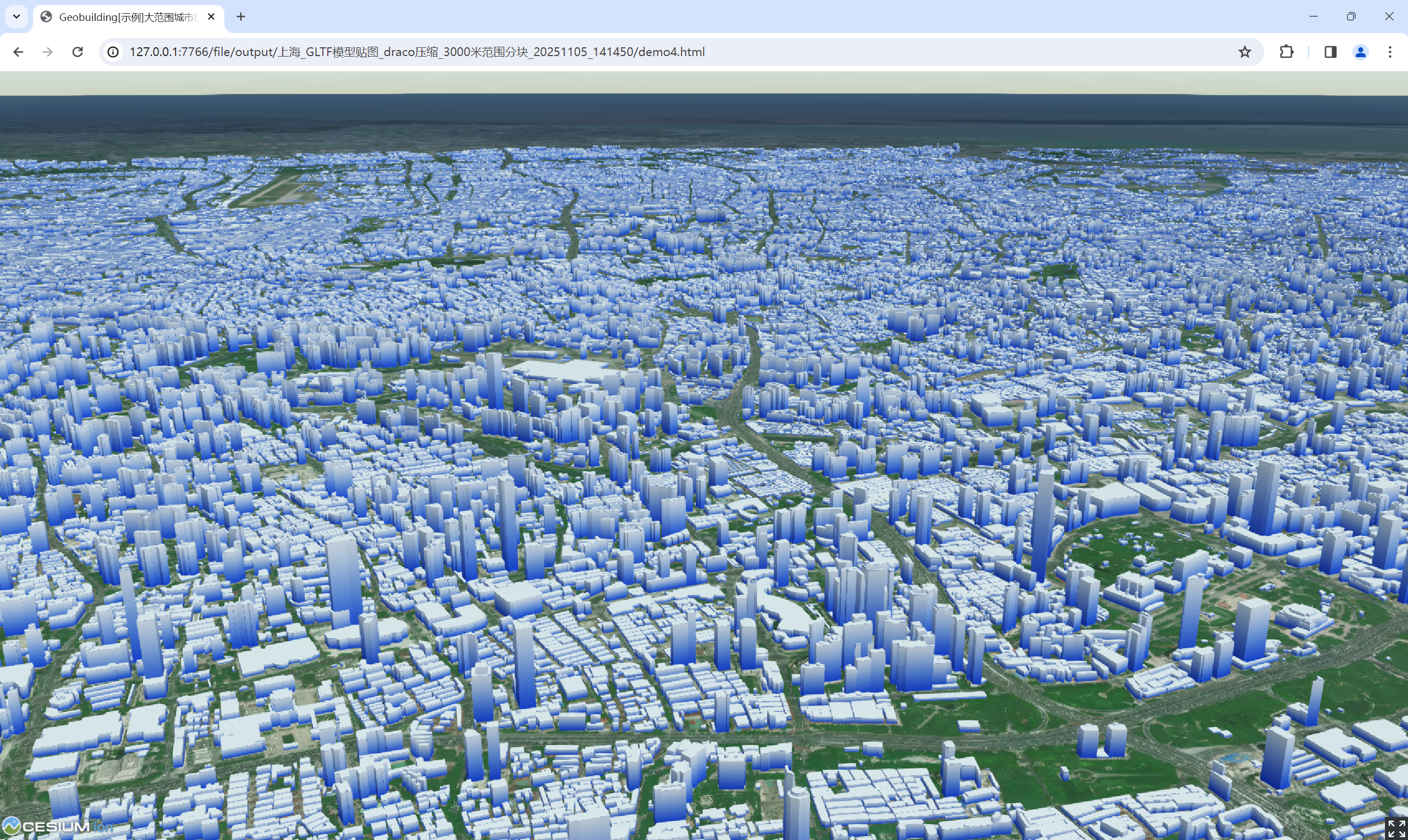
Task: Open the Chrome extensions puzzle icon
Action: tap(1286, 52)
